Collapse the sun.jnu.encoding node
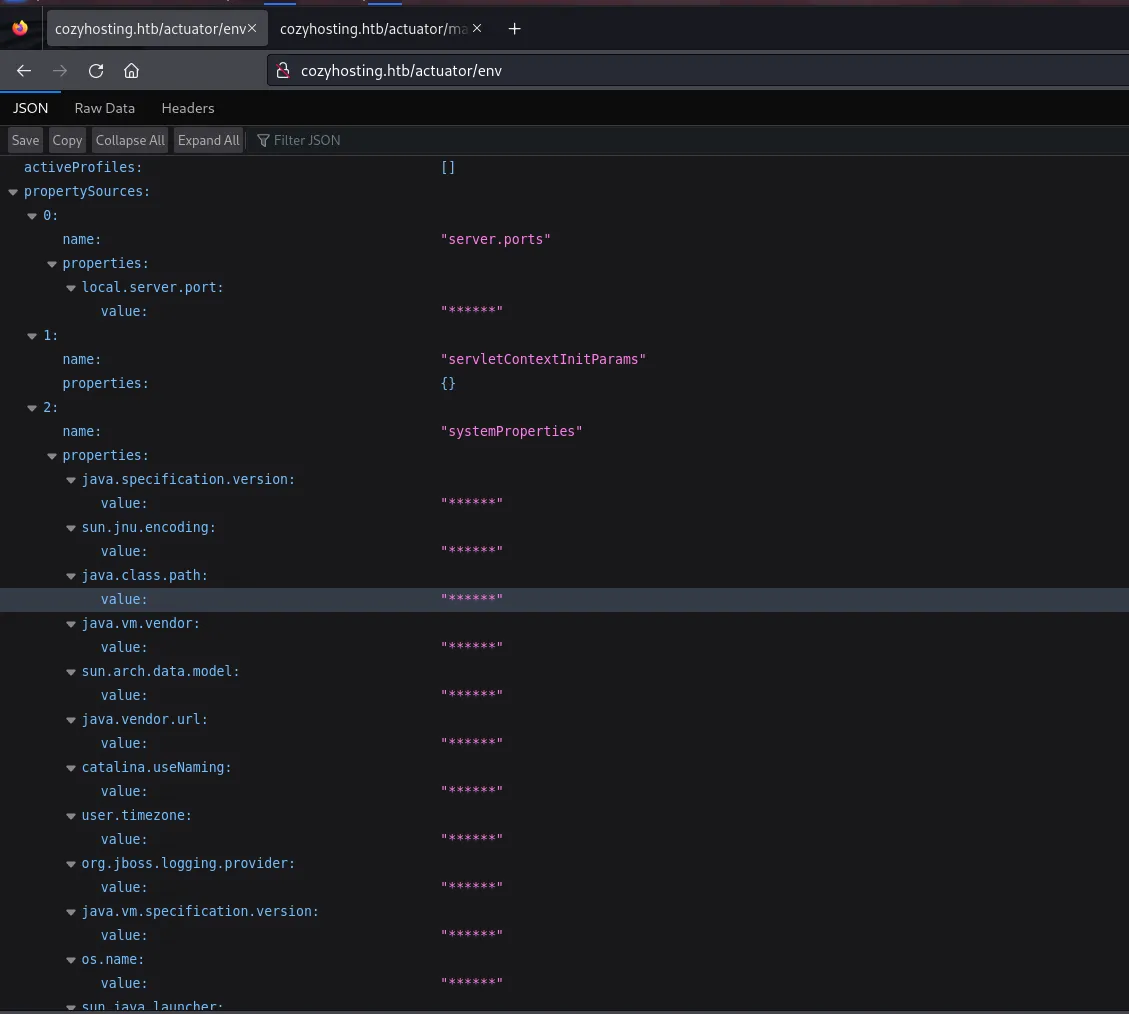The image size is (1129, 1014). tap(71, 528)
